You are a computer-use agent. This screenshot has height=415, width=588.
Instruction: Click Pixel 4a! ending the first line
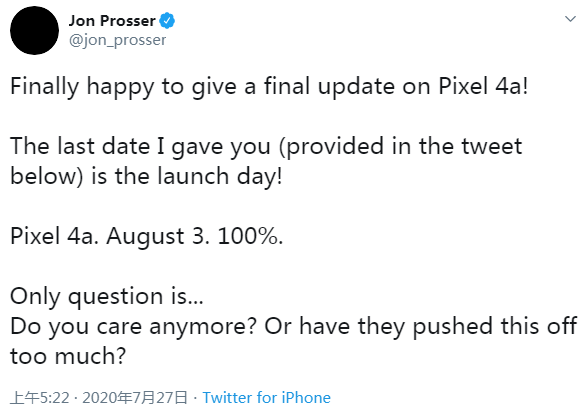point(483,86)
